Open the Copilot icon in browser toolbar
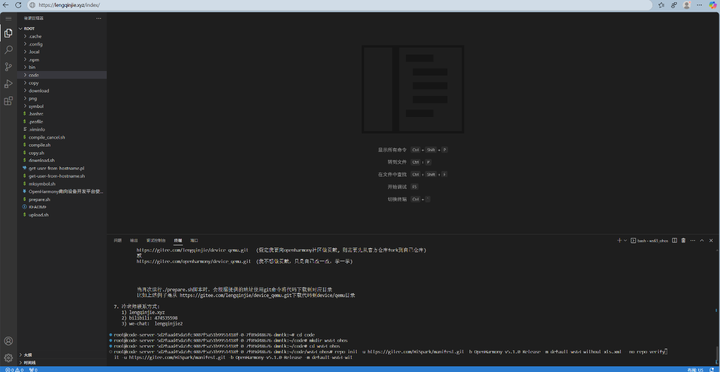The height and width of the screenshot is (372, 720). [x=713, y=5]
